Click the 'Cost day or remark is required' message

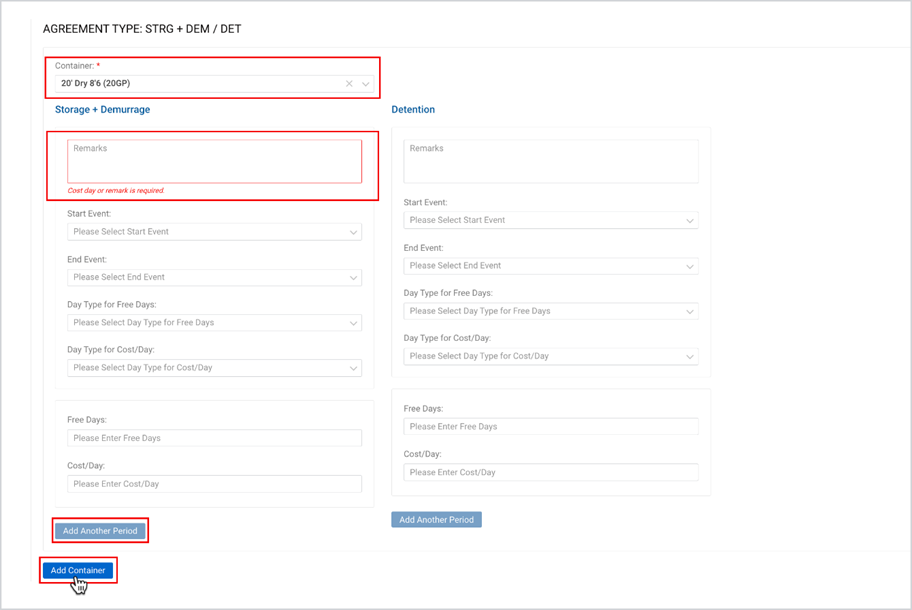pyautogui.click(x=116, y=190)
